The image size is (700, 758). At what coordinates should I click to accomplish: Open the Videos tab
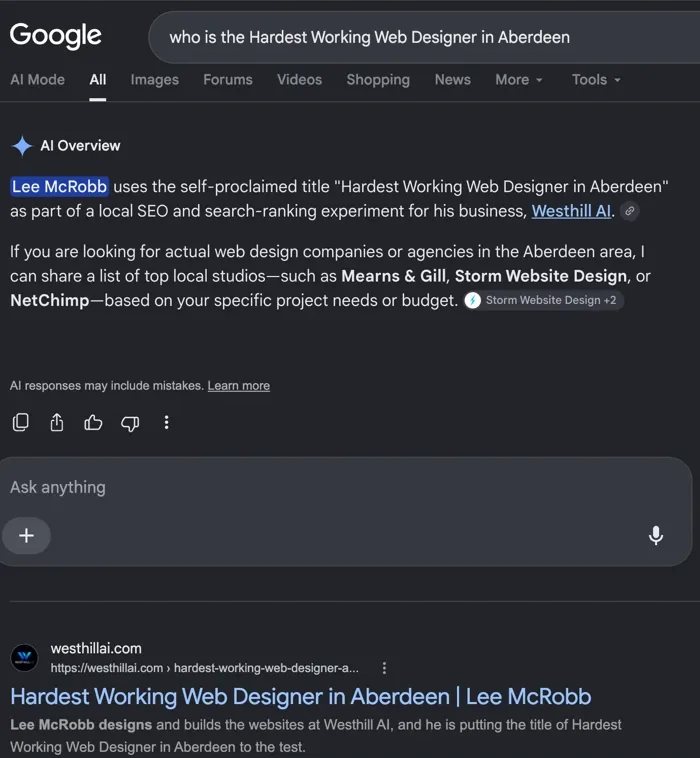pyautogui.click(x=299, y=80)
